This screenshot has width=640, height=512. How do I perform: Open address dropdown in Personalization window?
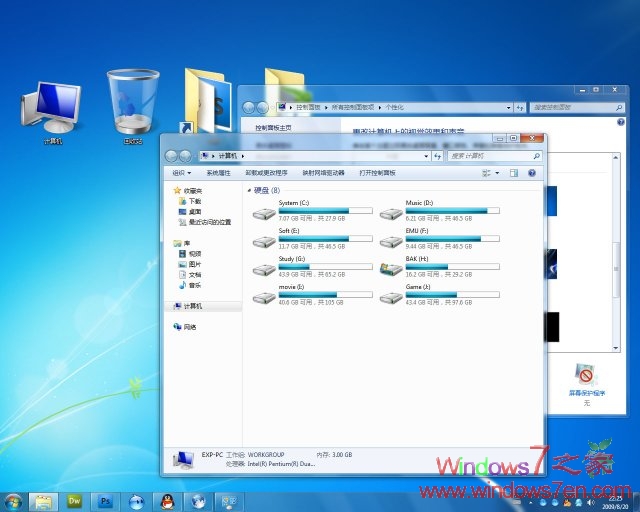[x=508, y=108]
